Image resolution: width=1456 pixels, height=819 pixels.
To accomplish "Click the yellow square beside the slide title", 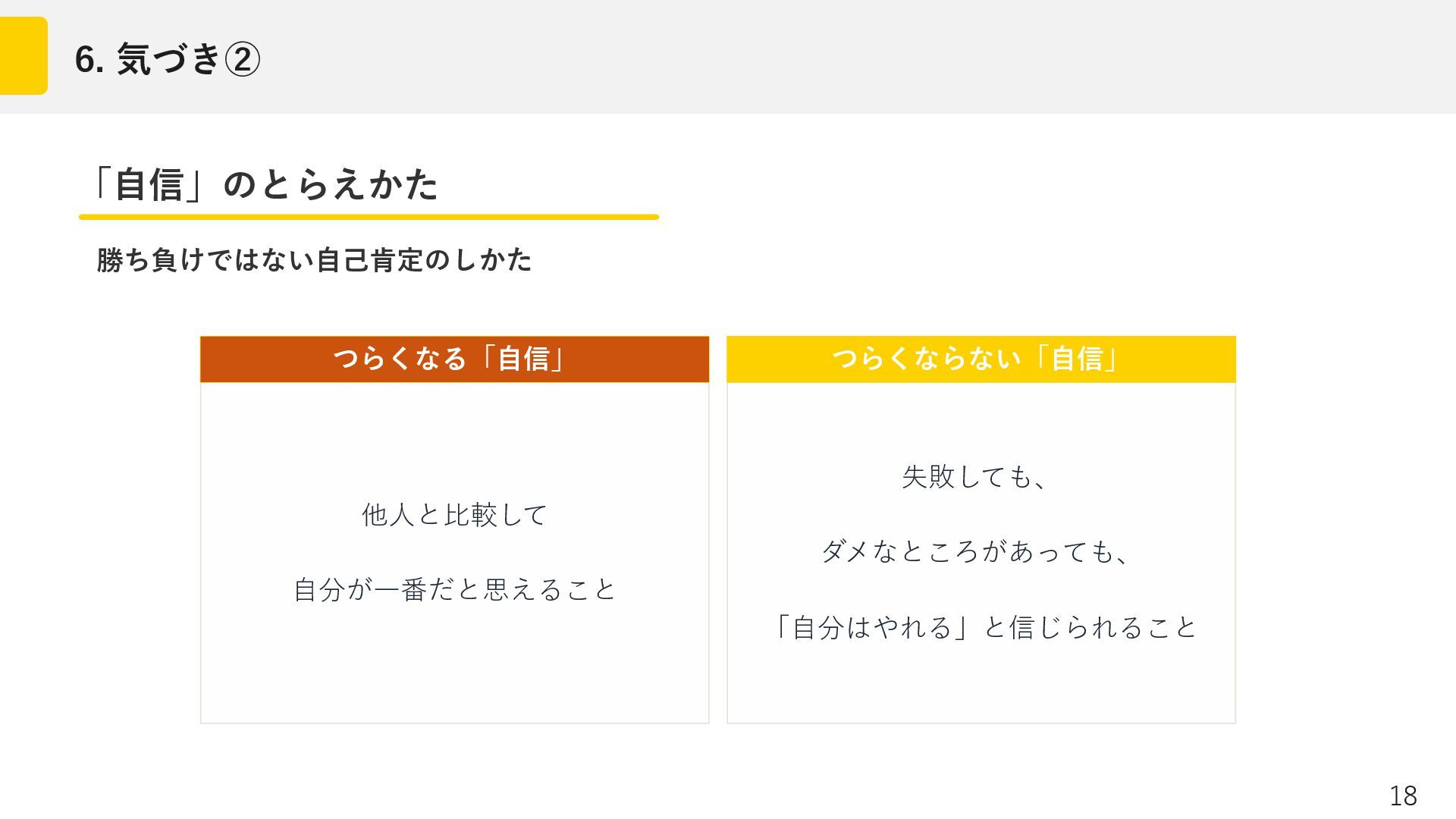I will tap(24, 56).
